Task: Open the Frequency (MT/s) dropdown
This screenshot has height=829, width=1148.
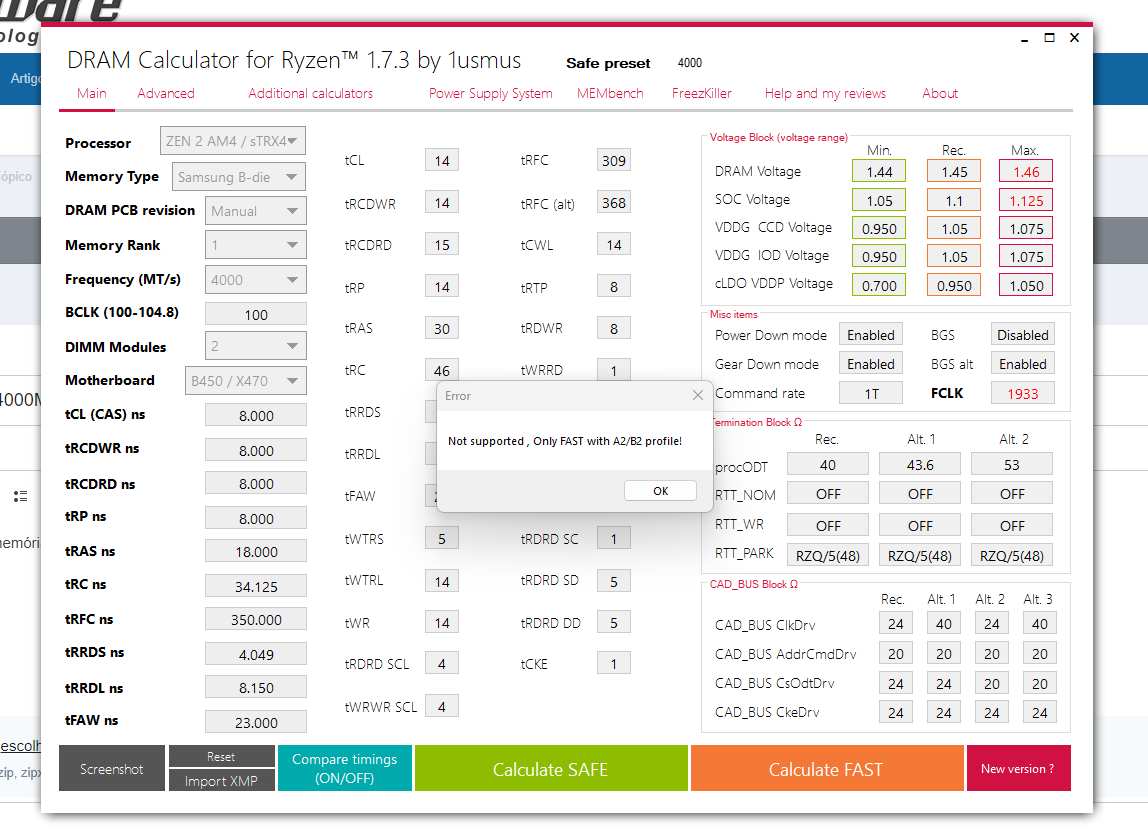Action: click(x=256, y=280)
